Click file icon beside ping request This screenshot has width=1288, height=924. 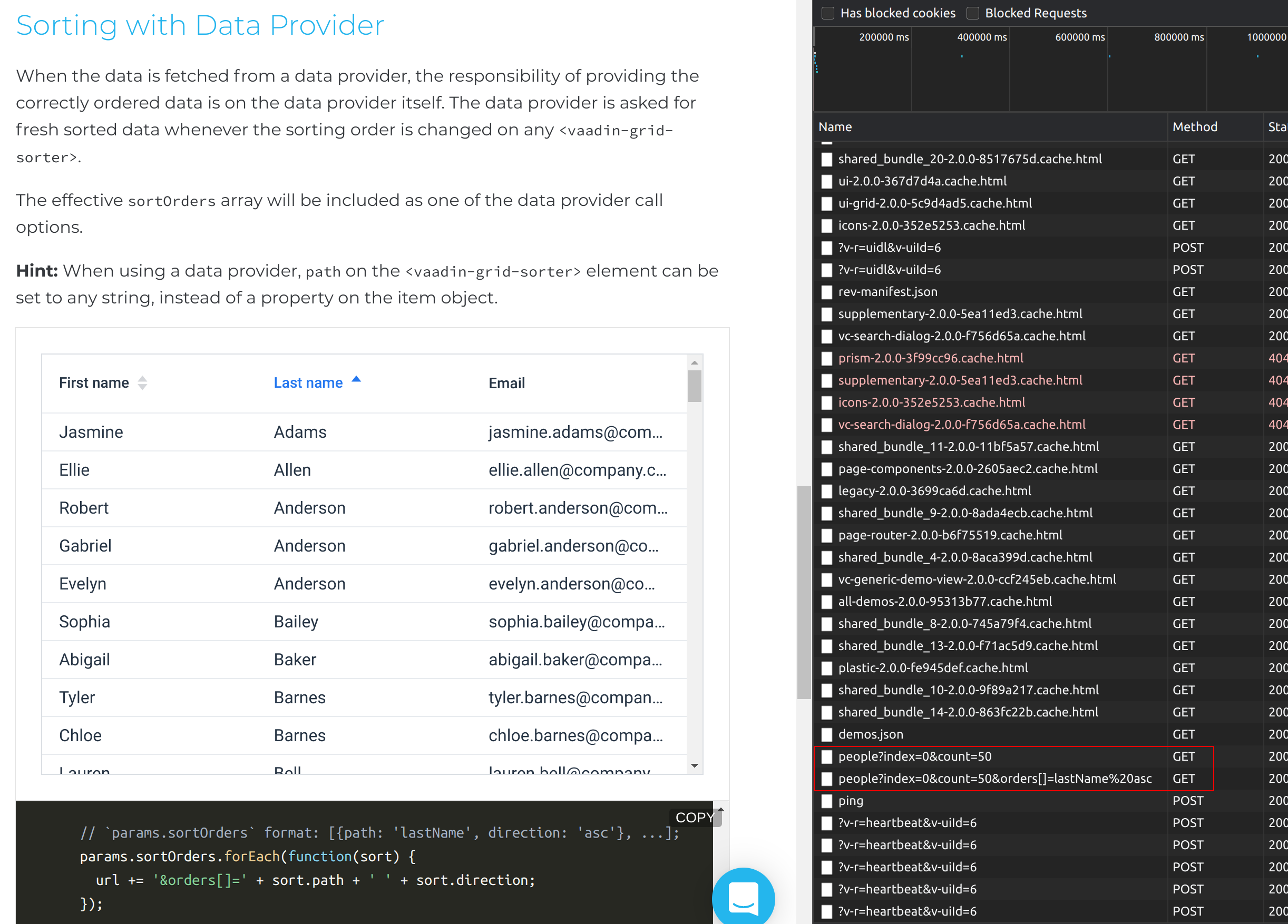[x=827, y=801]
